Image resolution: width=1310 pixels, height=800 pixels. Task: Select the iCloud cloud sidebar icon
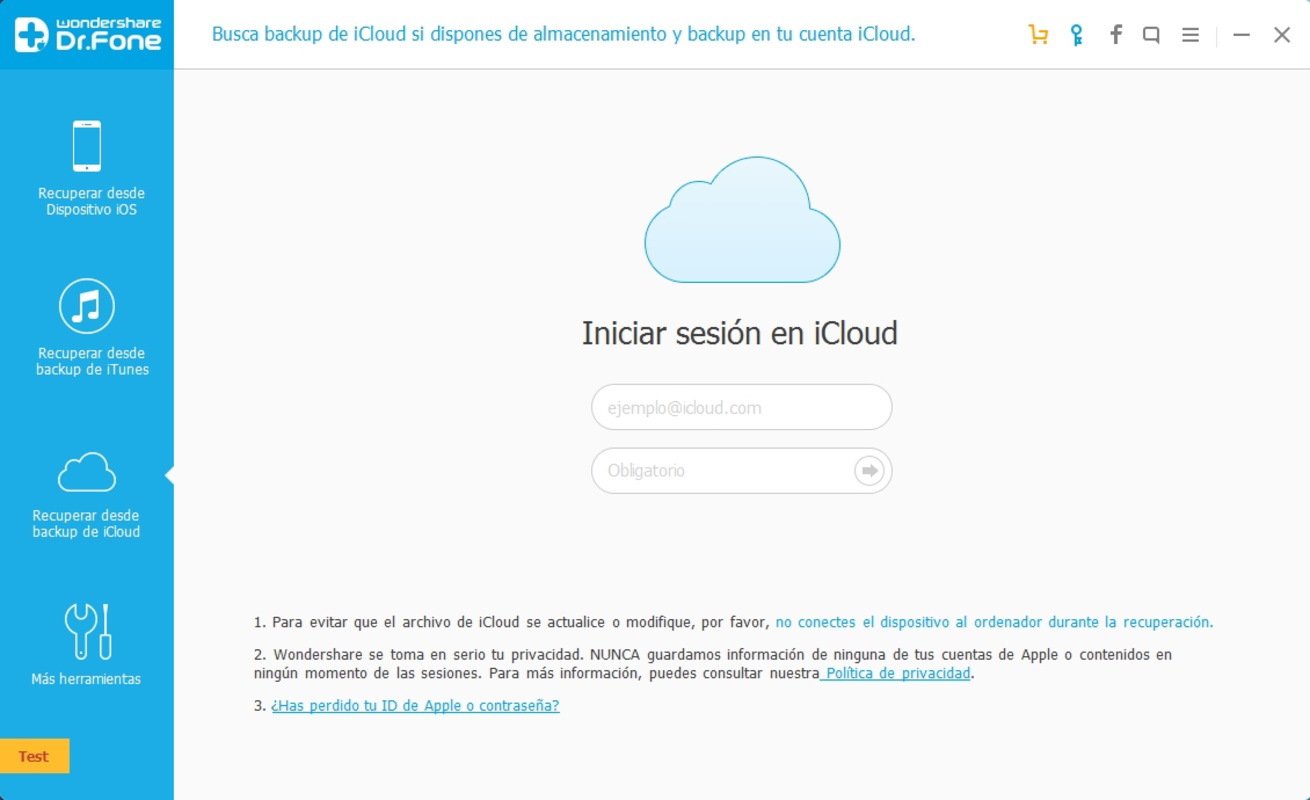pos(87,472)
